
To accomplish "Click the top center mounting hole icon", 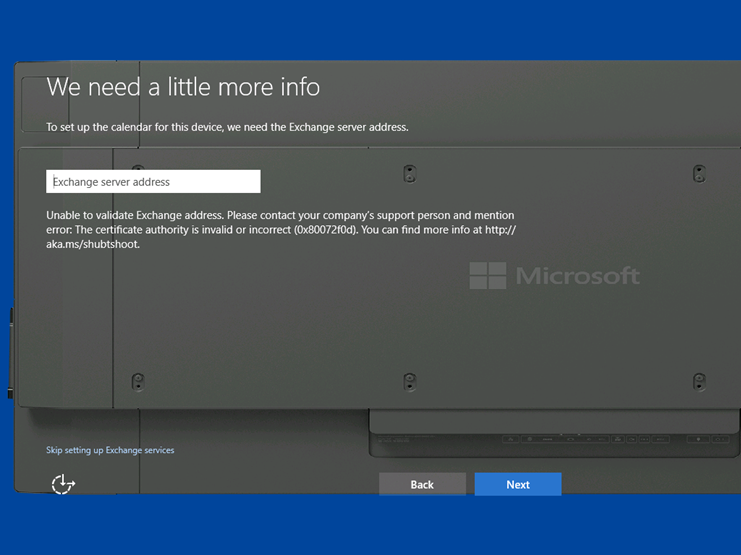I will pos(409,174).
